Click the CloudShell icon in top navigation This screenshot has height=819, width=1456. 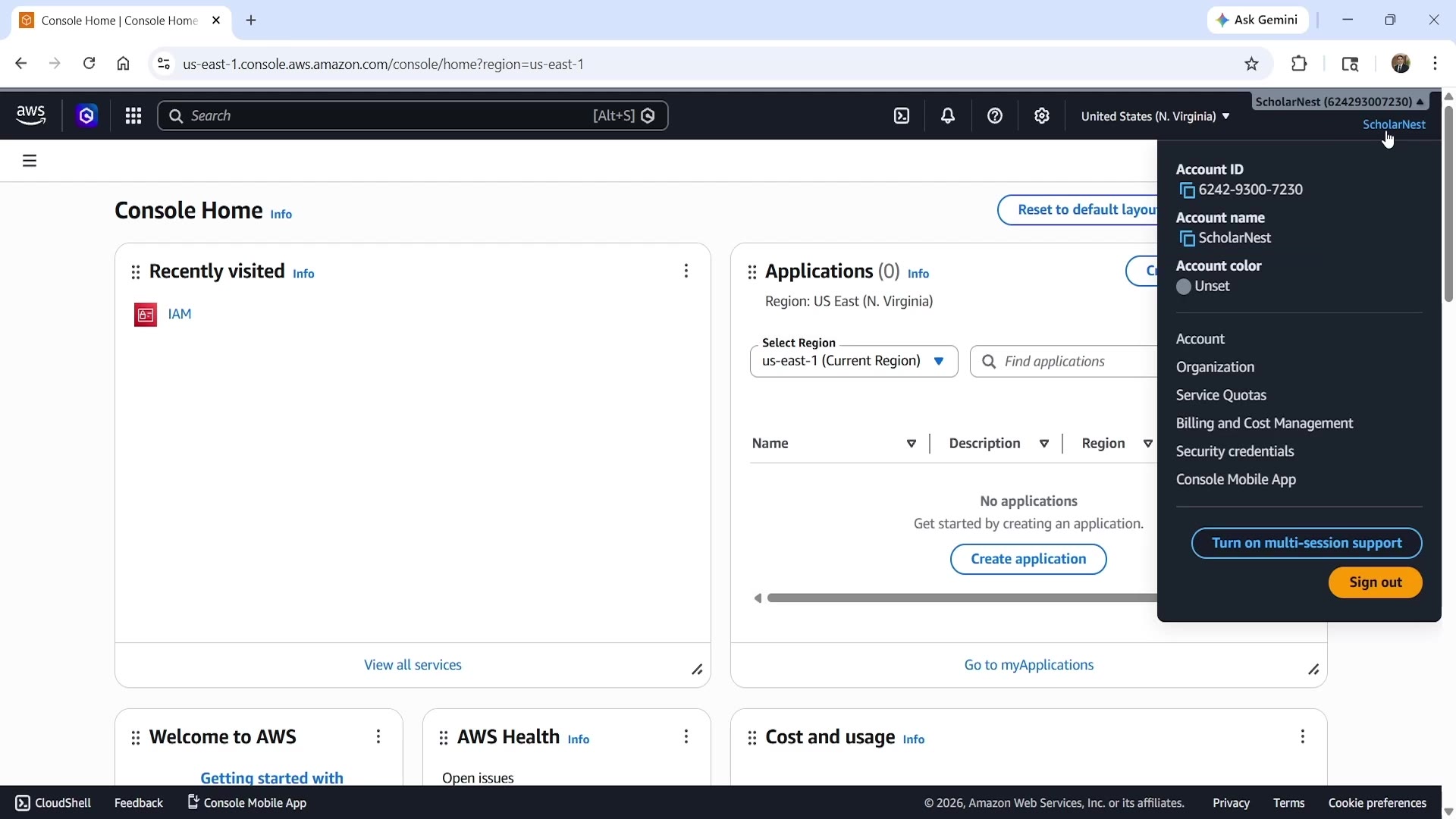coord(902,116)
